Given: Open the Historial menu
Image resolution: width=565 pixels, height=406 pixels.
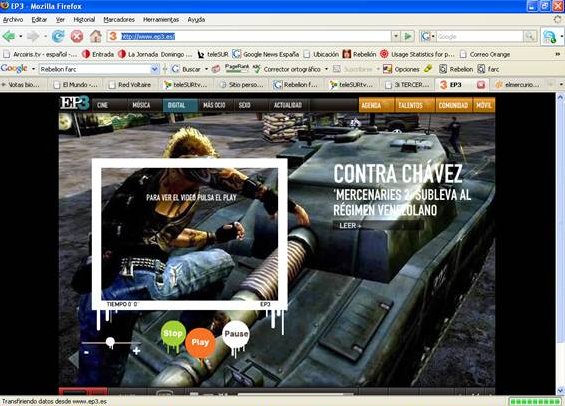Looking at the screenshot, I should (x=84, y=20).
